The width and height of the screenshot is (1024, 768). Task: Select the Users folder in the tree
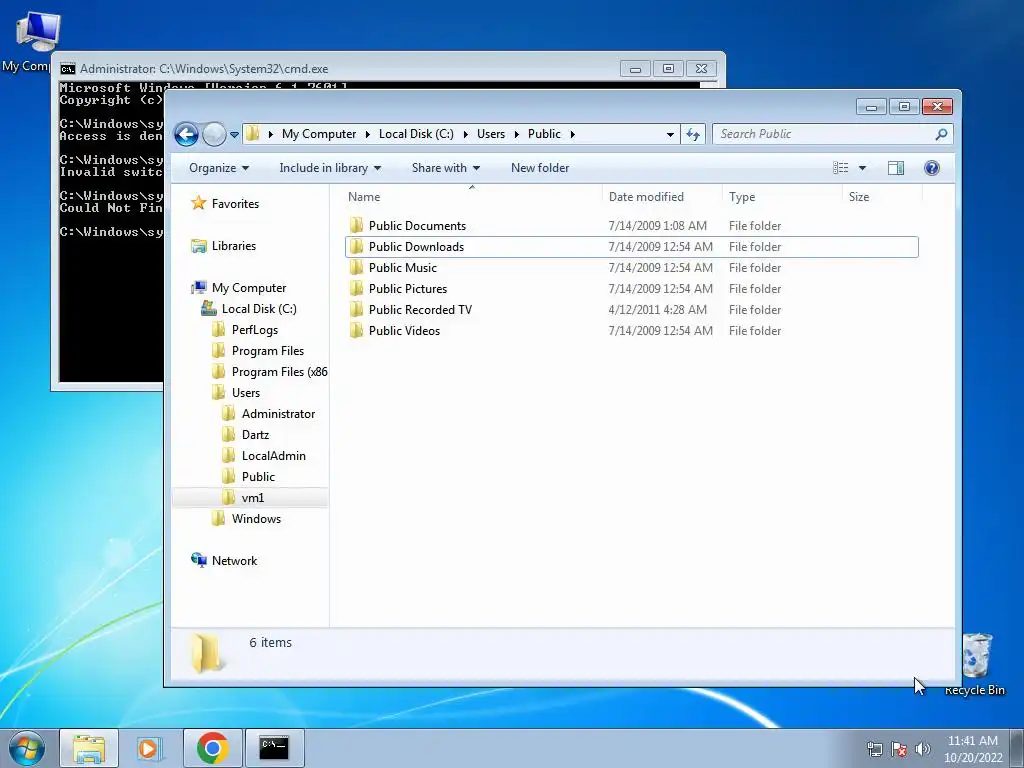coord(237,392)
